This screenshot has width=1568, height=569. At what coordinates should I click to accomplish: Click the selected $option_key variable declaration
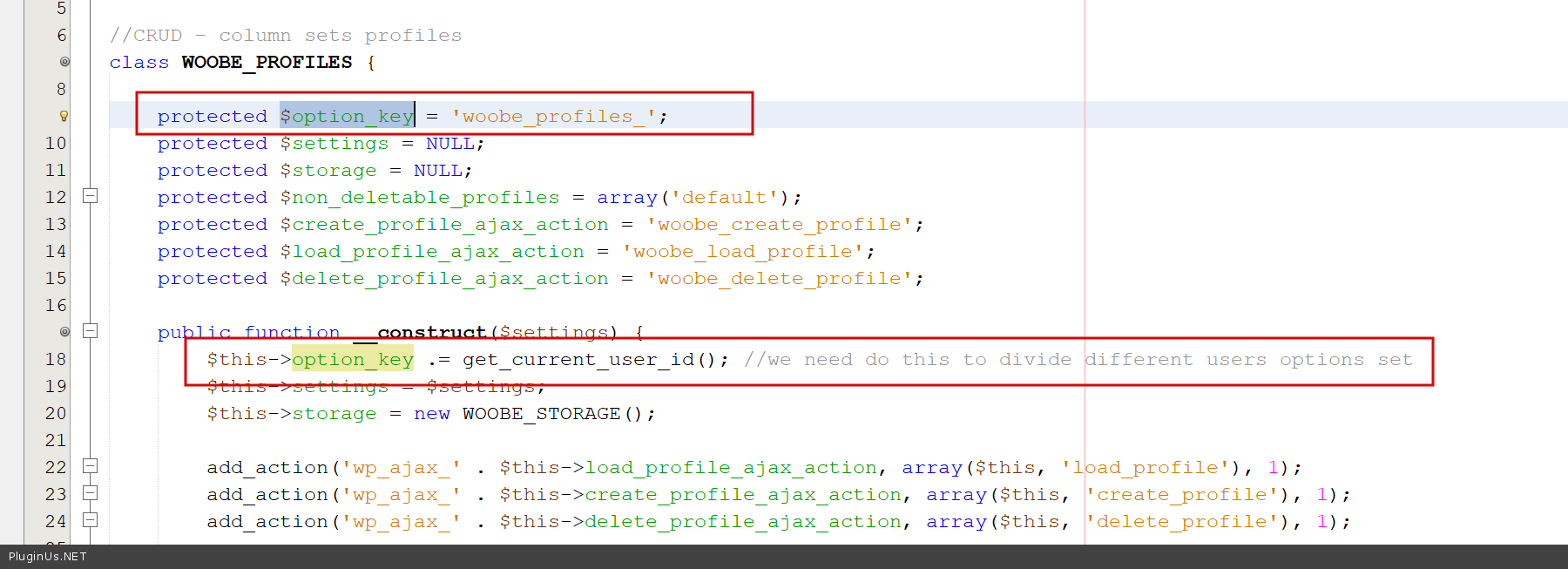click(347, 116)
